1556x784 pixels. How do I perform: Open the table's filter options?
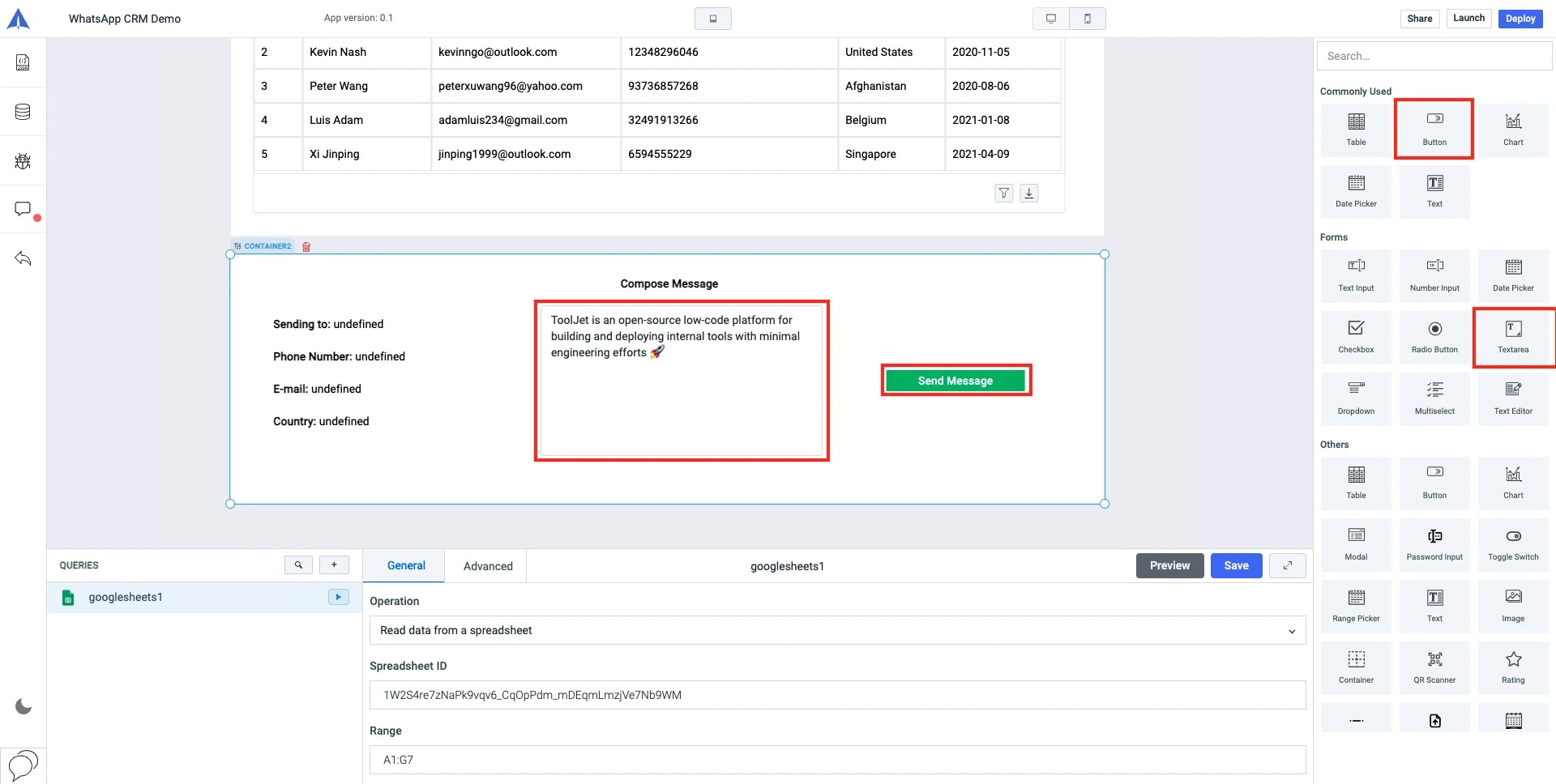point(1003,193)
